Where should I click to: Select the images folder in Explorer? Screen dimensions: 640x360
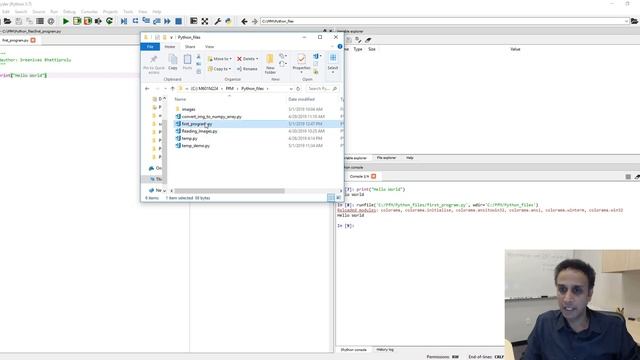click(x=189, y=109)
